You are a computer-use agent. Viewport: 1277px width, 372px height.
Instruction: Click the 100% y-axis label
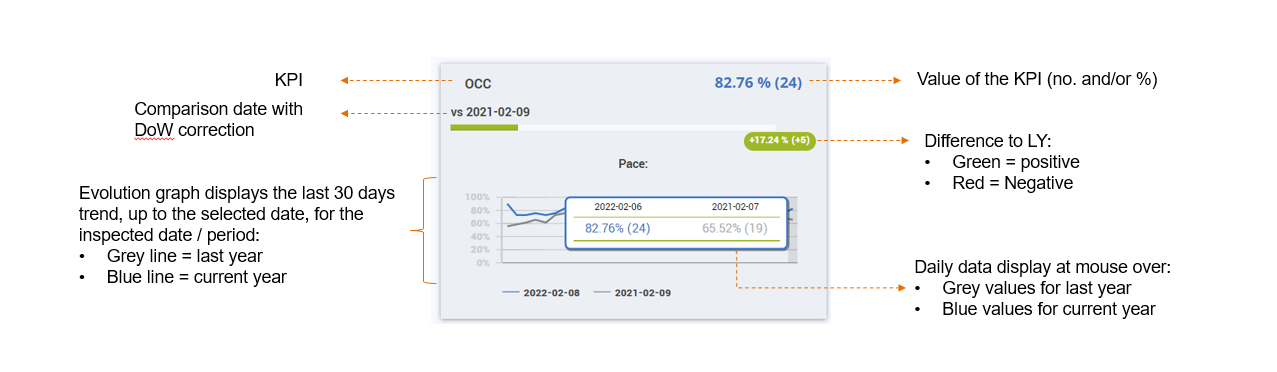(477, 197)
